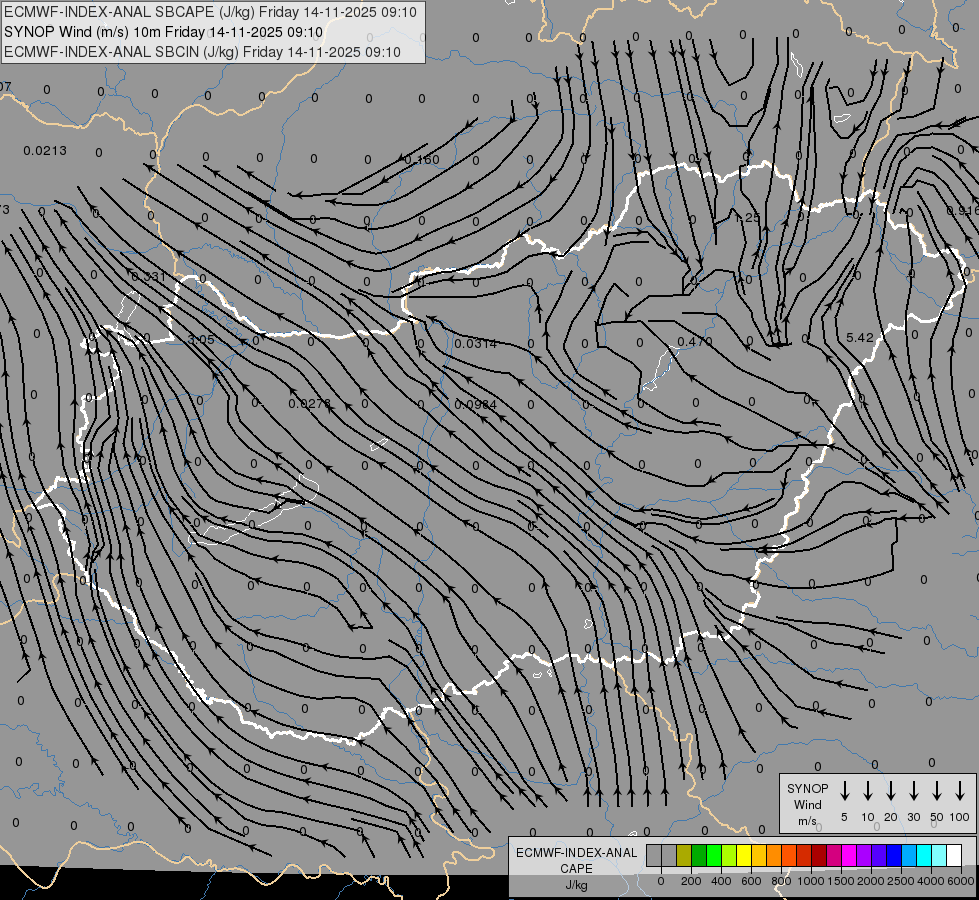Select the white 6000 J/kg CAPE swatch
The image size is (979, 900).
tap(954, 855)
